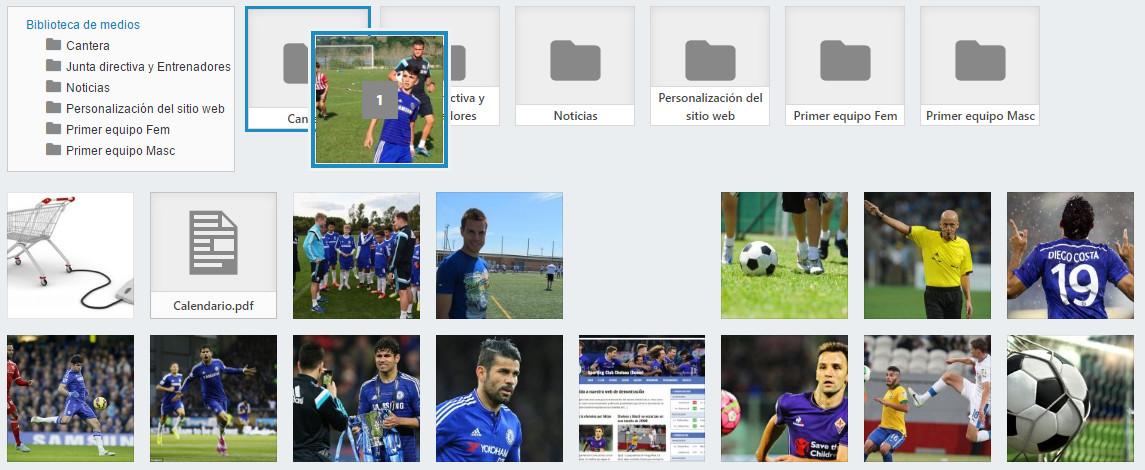This screenshot has width=1145, height=470.
Task: Select the soccer ball in net image
Action: pos(1069,398)
